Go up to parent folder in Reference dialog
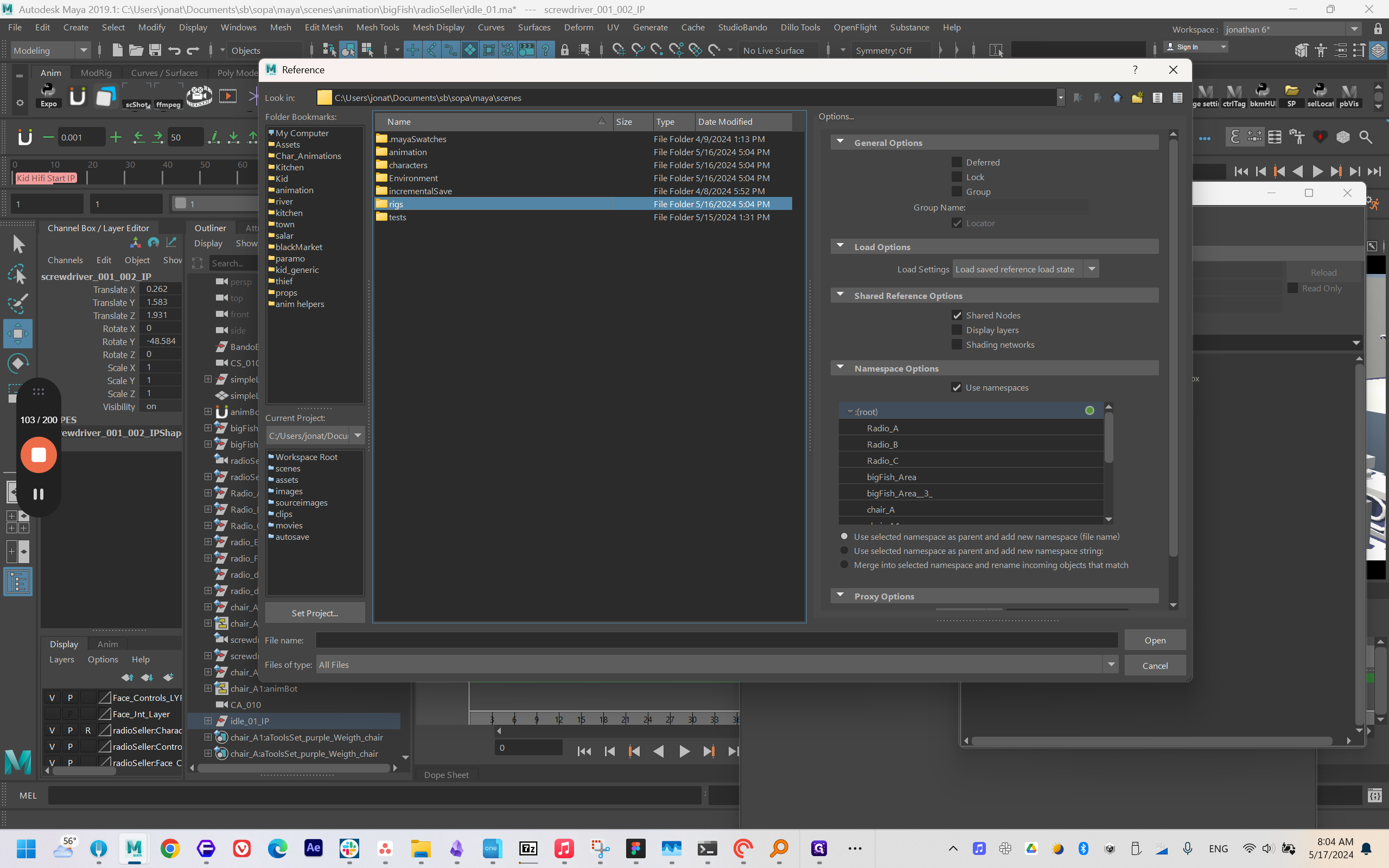 [x=1117, y=98]
